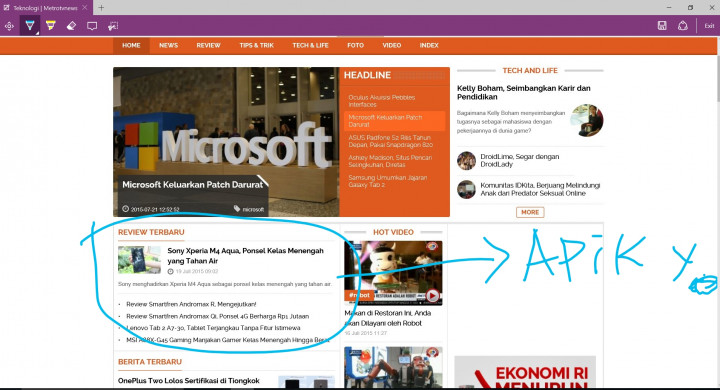Click the DroidLime round thumbnail
The image size is (720, 390).
point(466,161)
